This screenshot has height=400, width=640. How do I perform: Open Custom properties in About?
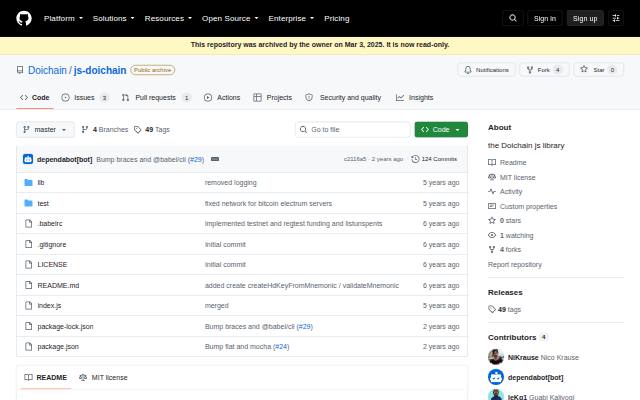point(522,207)
